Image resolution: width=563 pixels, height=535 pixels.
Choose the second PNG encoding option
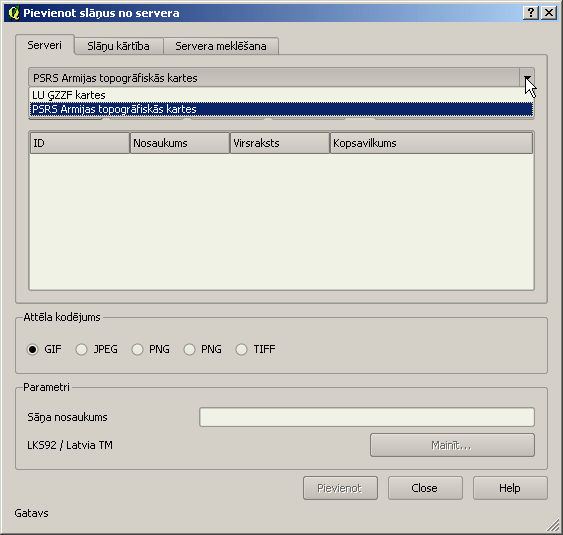(x=189, y=349)
